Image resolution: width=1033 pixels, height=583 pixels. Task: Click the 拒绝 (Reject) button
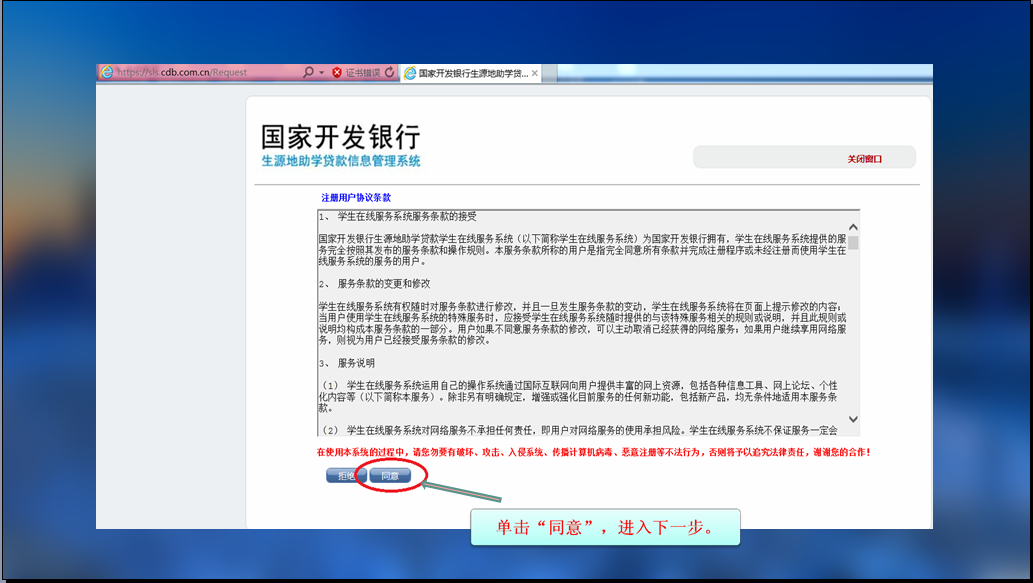click(346, 476)
